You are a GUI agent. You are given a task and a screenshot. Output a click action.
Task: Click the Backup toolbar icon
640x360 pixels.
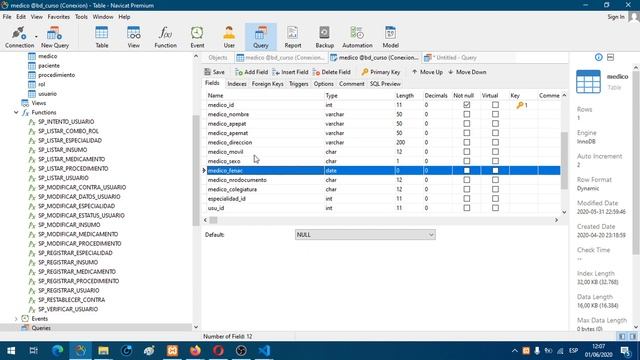coord(324,37)
